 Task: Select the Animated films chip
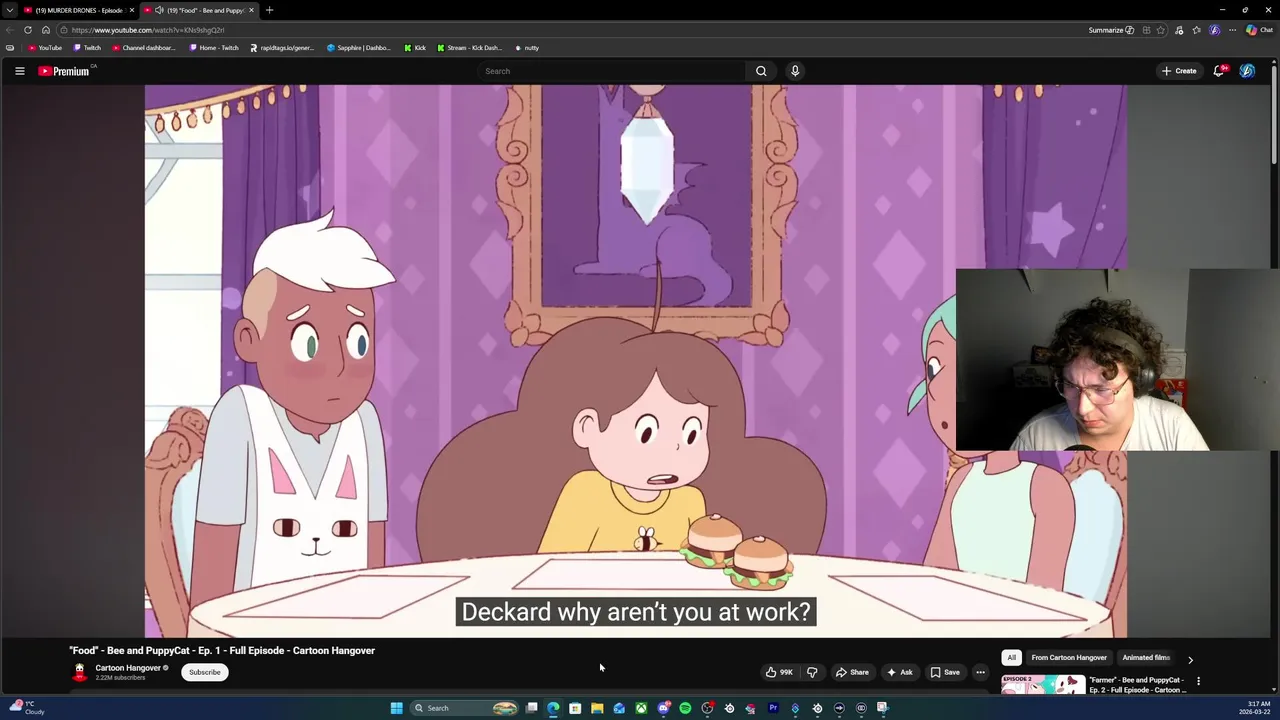[1145, 658]
